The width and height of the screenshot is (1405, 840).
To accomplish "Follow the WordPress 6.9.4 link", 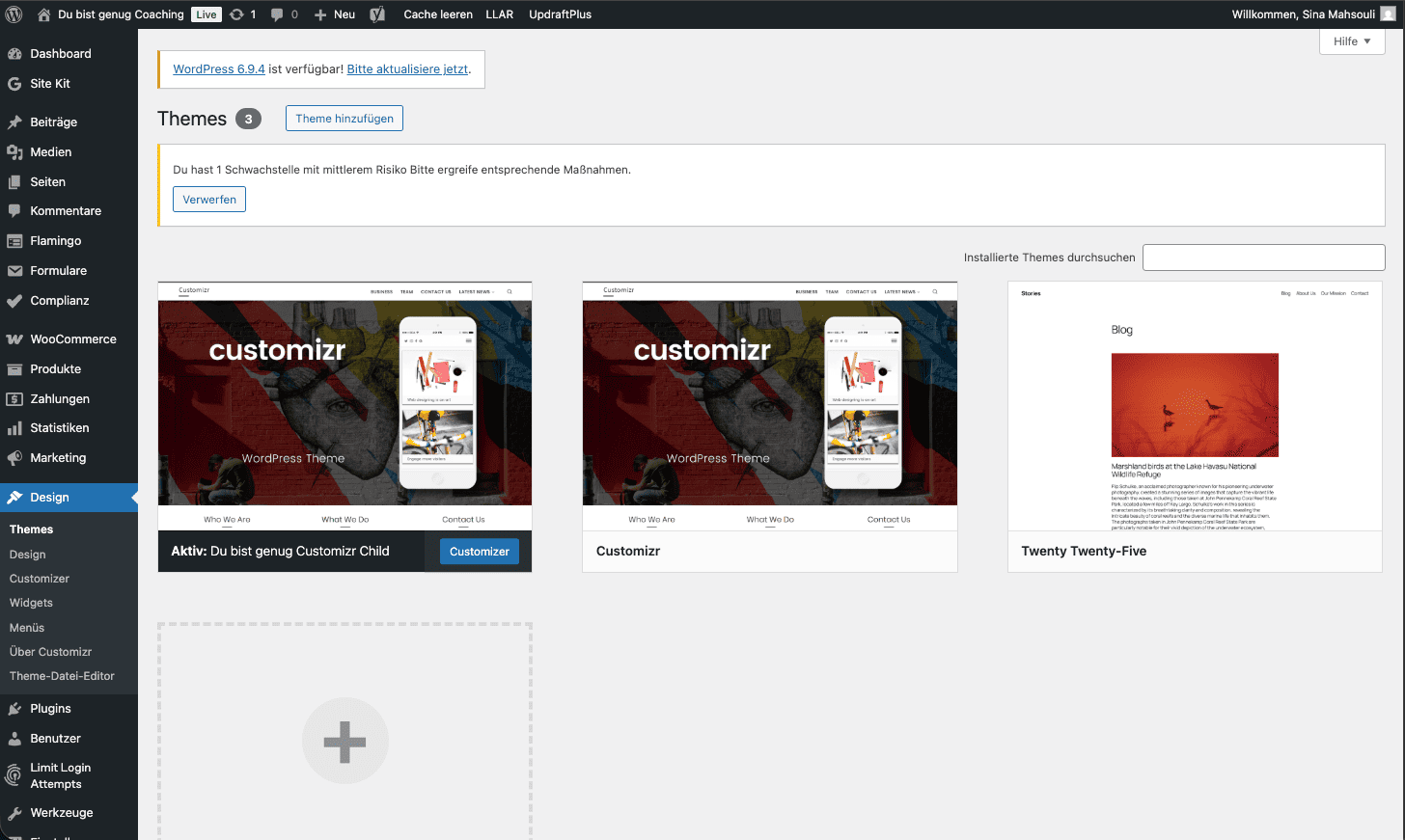I will click(219, 69).
